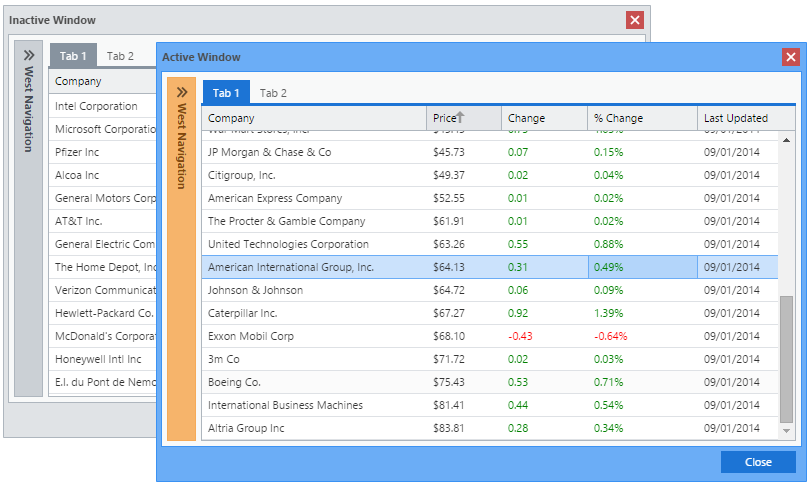812x485 pixels.
Task: Select Tab 1 in Inactive Window
Action: (x=73, y=56)
